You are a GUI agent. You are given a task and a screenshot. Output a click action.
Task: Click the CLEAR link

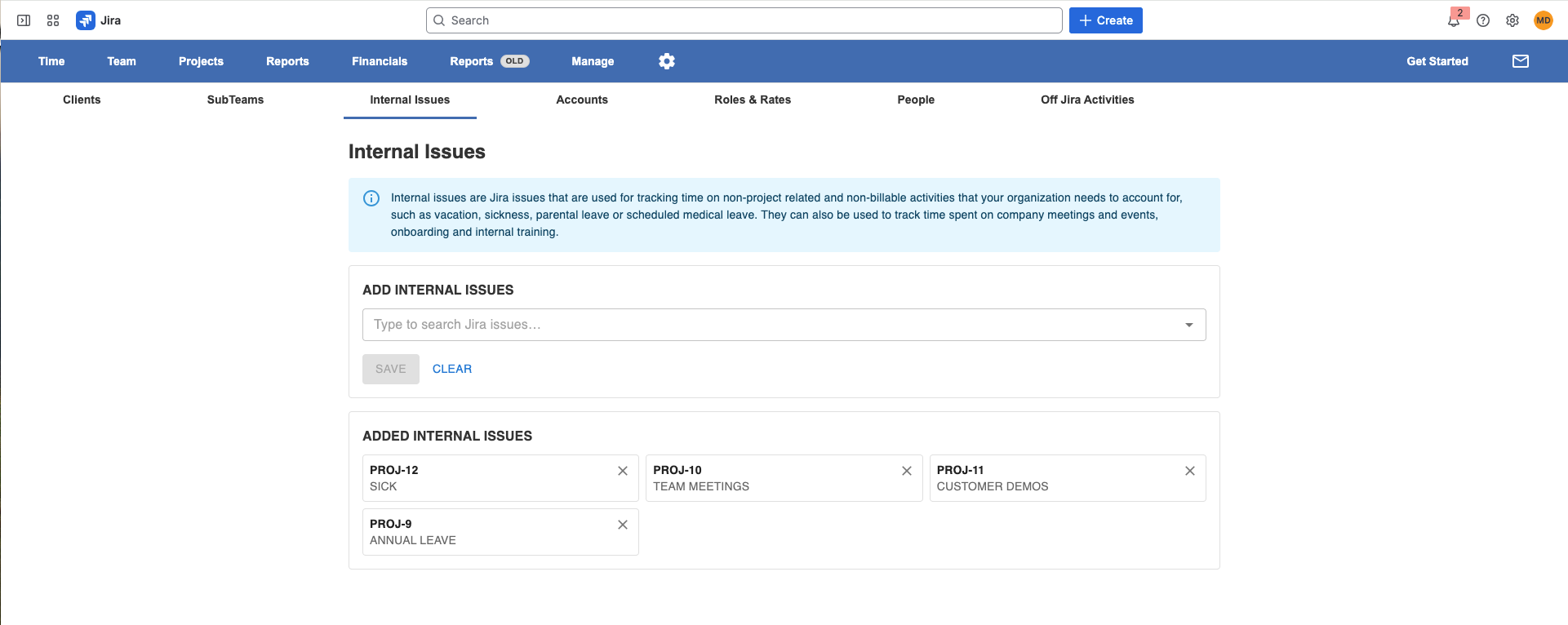(452, 369)
